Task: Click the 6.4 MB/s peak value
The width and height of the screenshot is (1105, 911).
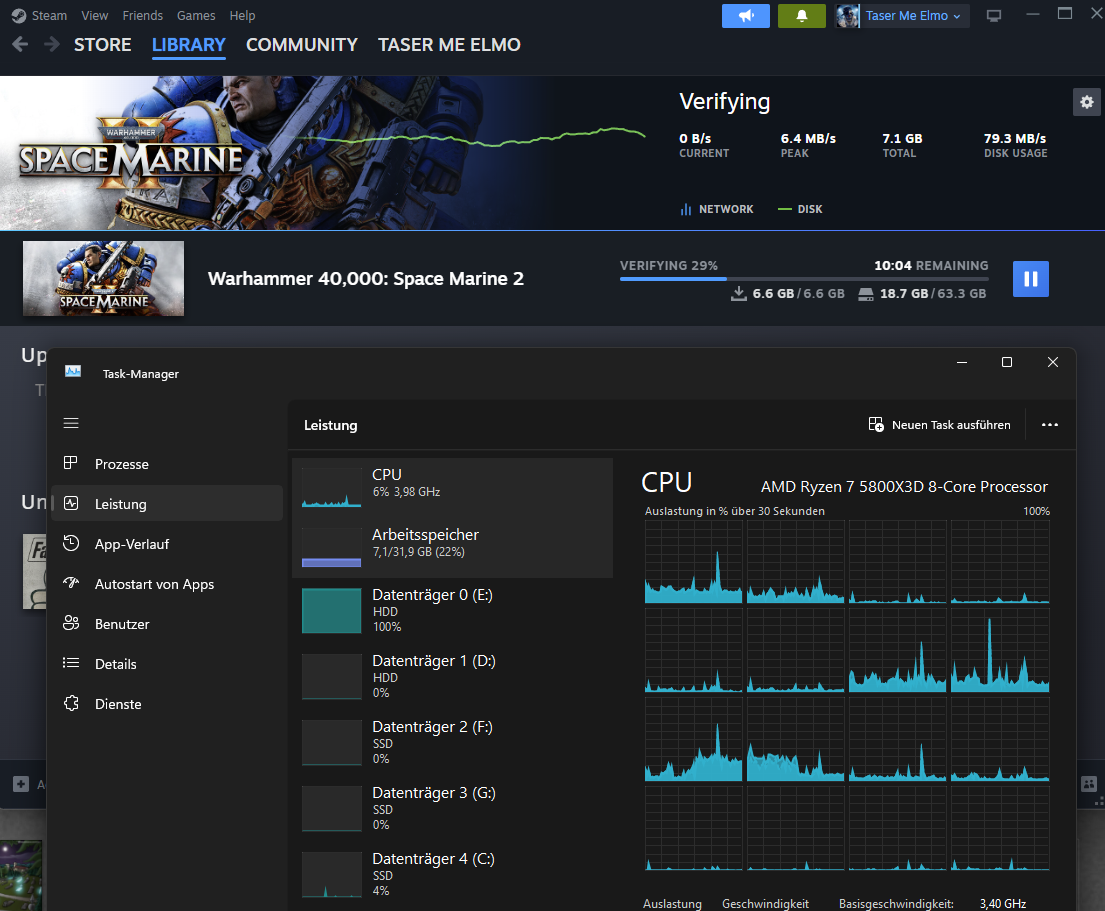Action: coord(808,139)
